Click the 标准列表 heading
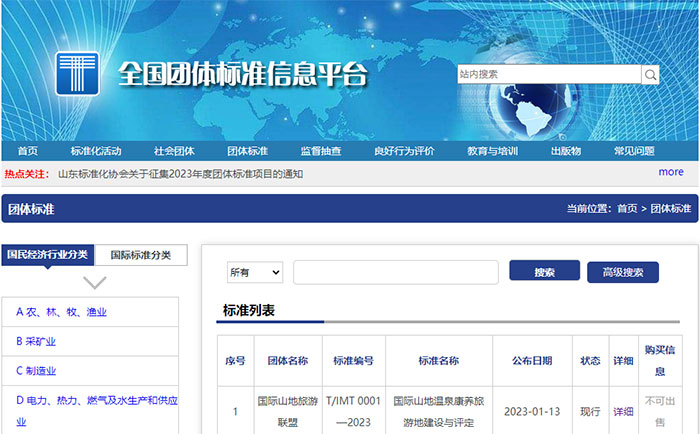 click(x=249, y=310)
